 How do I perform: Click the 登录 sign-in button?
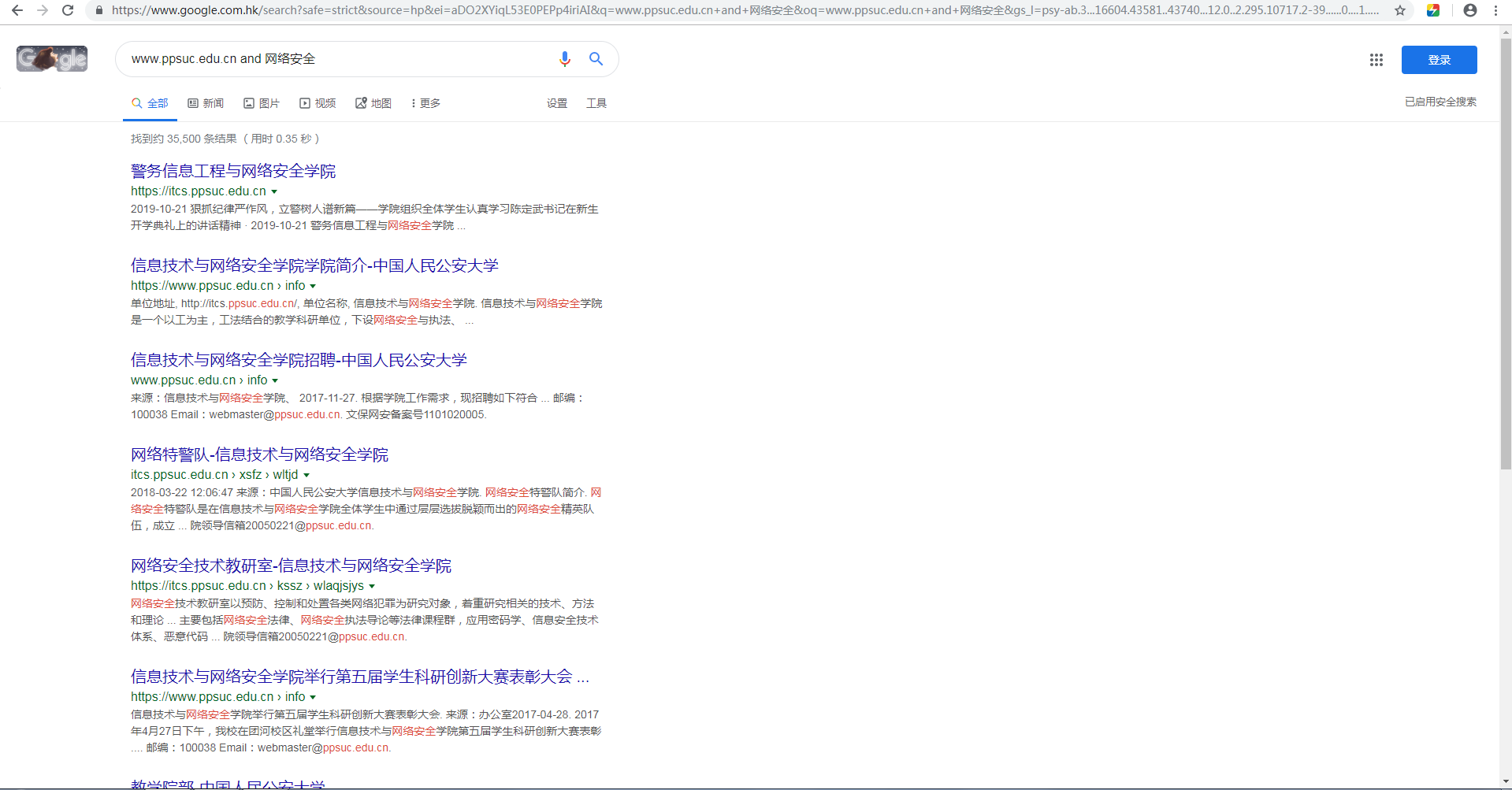click(1440, 60)
